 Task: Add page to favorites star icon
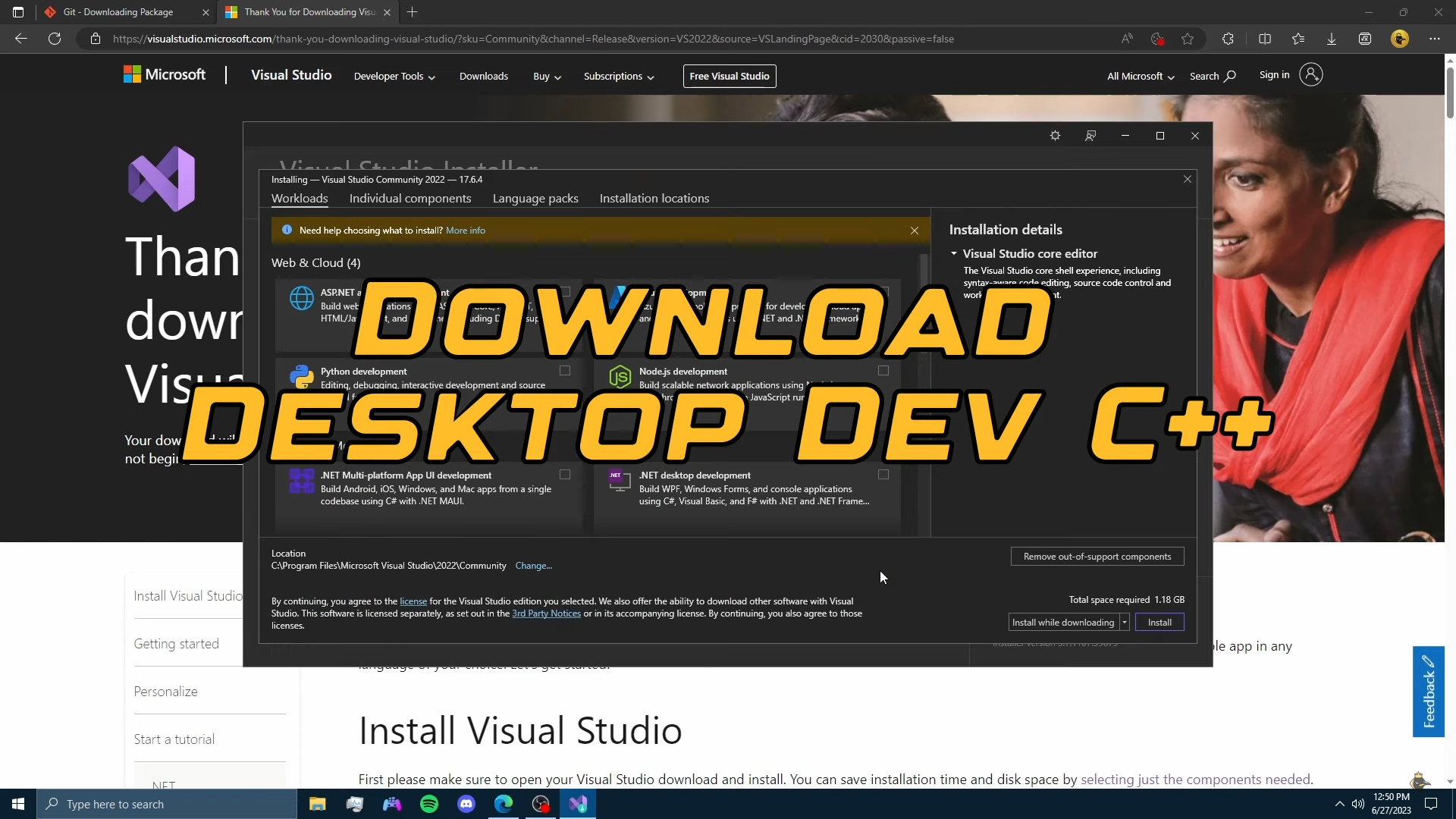pyautogui.click(x=1188, y=39)
